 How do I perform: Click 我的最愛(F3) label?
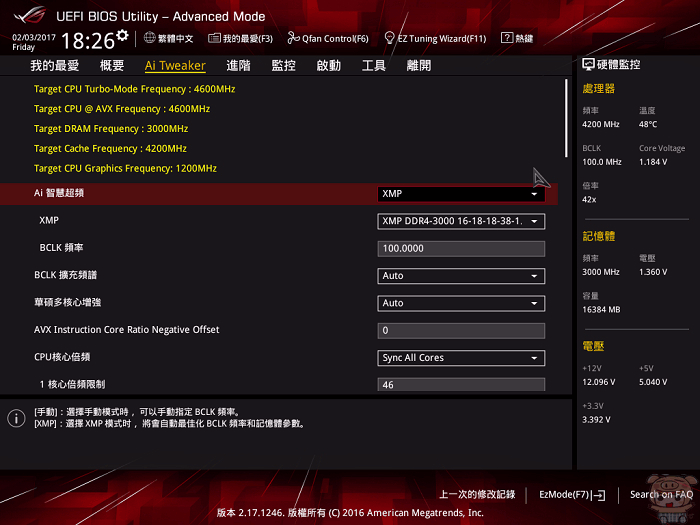click(x=248, y=39)
